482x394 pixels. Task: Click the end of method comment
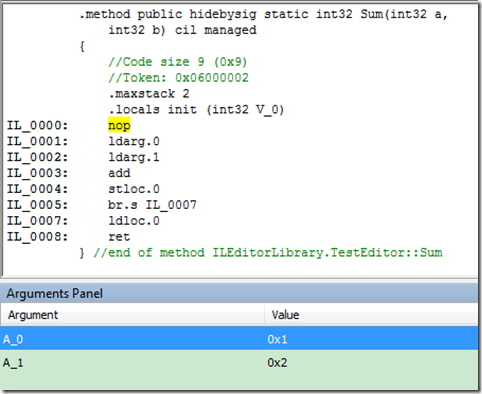[268, 253]
